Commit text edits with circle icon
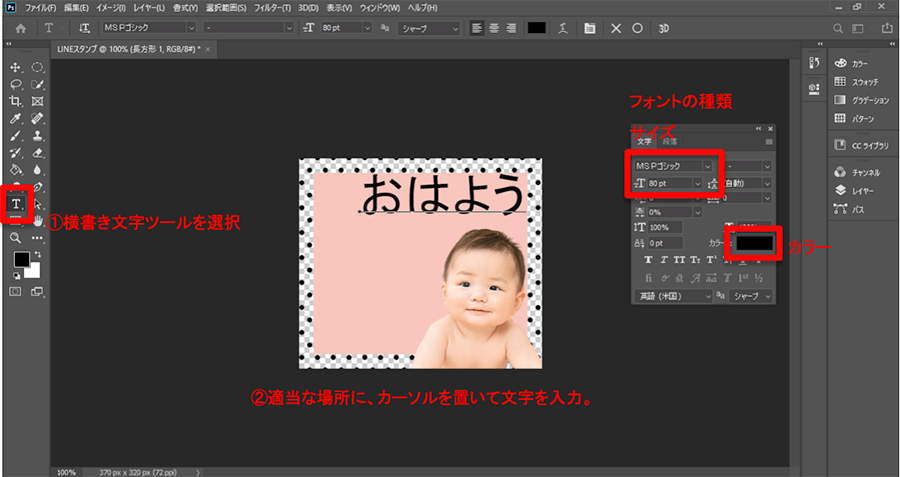 (x=637, y=28)
